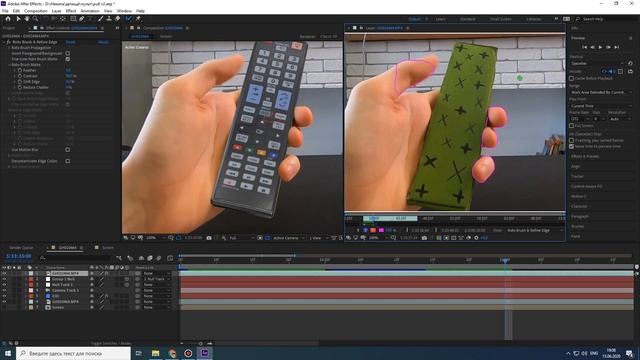This screenshot has width=640, height=360.
Task: Open About link for Roto Brush effect
Action: click(x=103, y=42)
